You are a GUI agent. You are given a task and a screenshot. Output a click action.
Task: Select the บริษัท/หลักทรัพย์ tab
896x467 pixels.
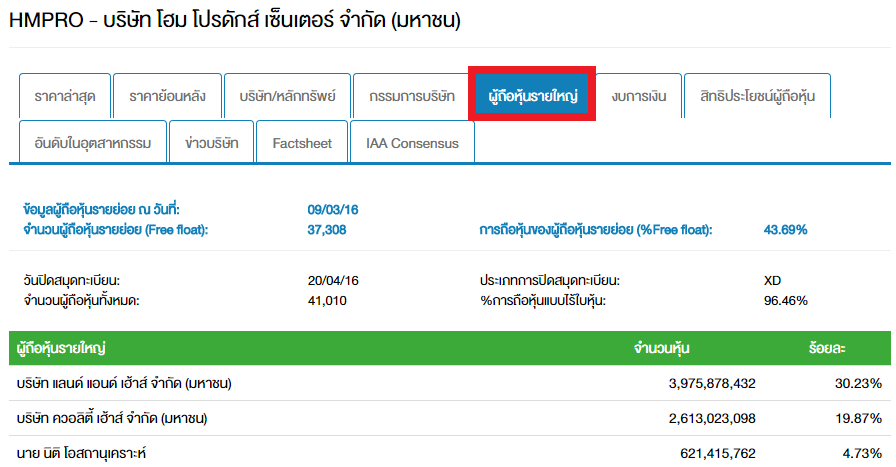click(x=286, y=96)
